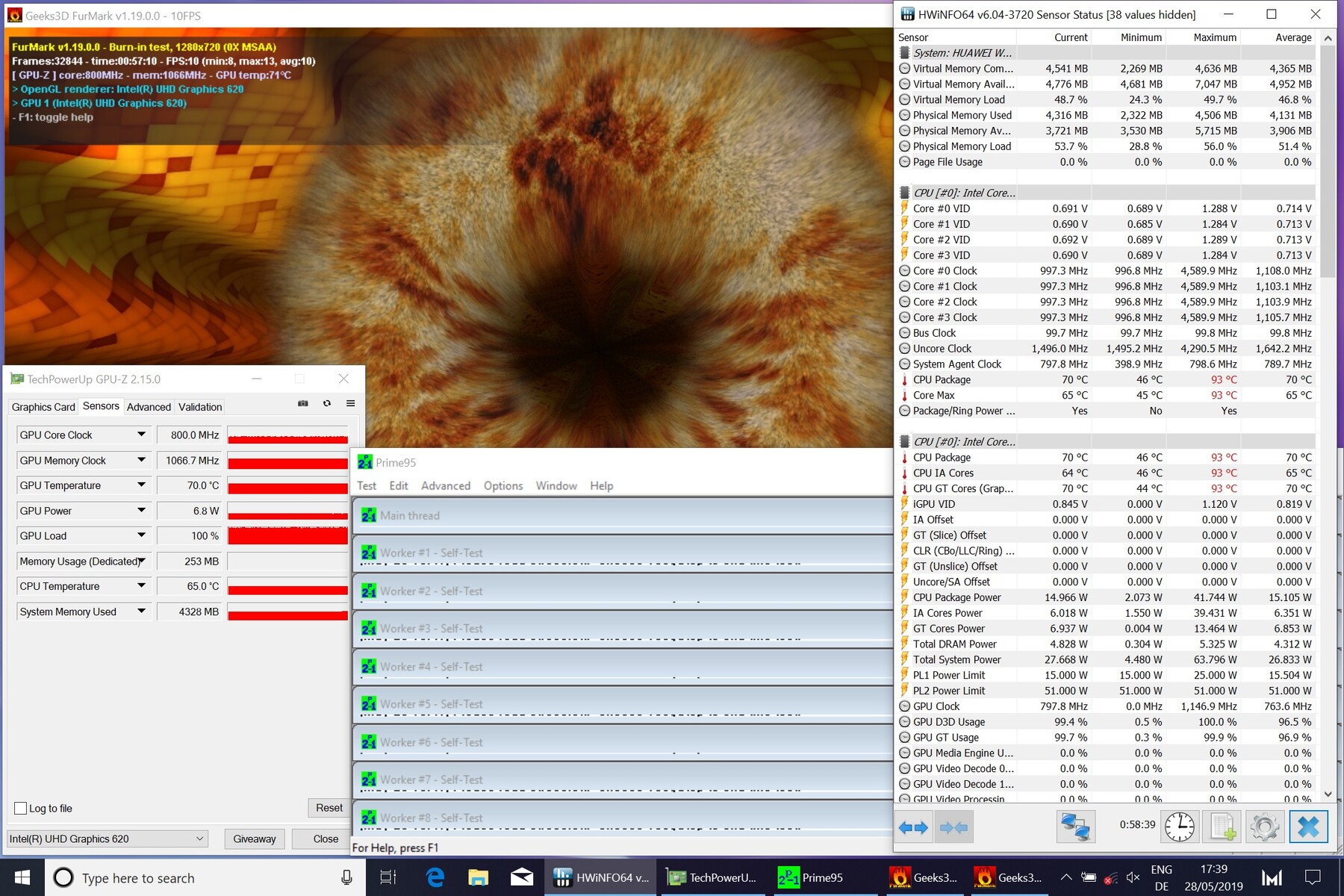Open HWiNFO settings gear icon
Image resolution: width=1344 pixels, height=896 pixels.
[1264, 827]
